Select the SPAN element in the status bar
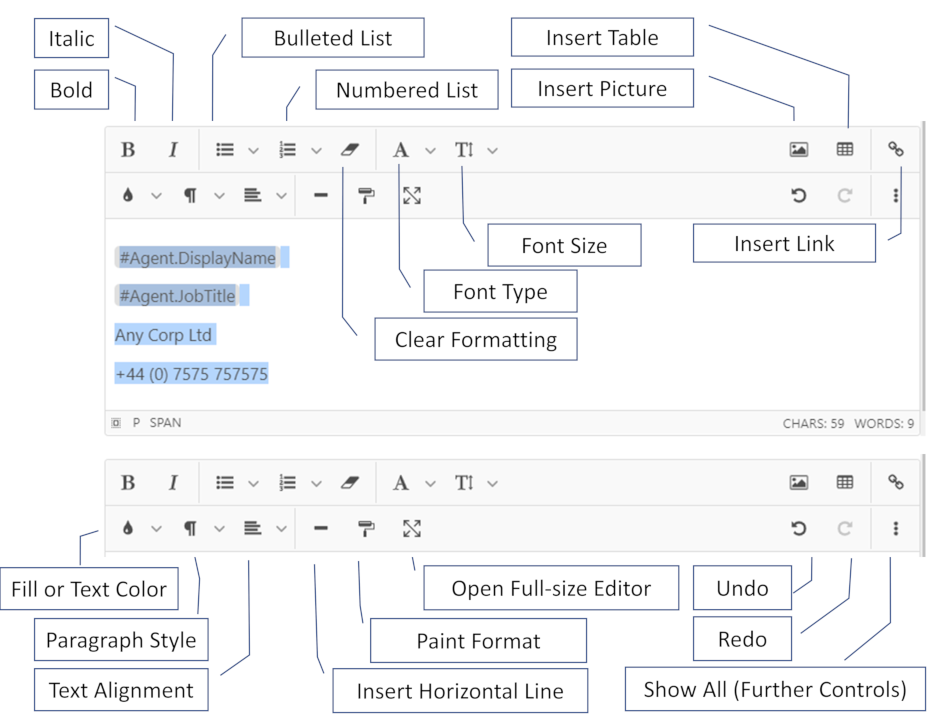This screenshot has width=941, height=717. pos(165,422)
